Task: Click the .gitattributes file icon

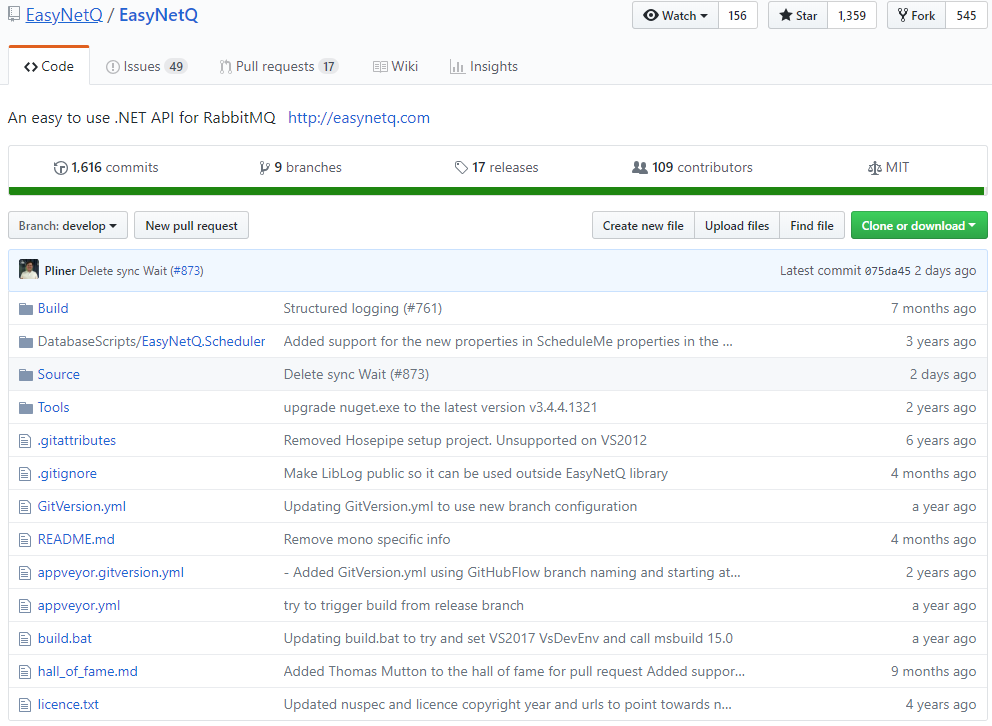Action: click(x=25, y=441)
